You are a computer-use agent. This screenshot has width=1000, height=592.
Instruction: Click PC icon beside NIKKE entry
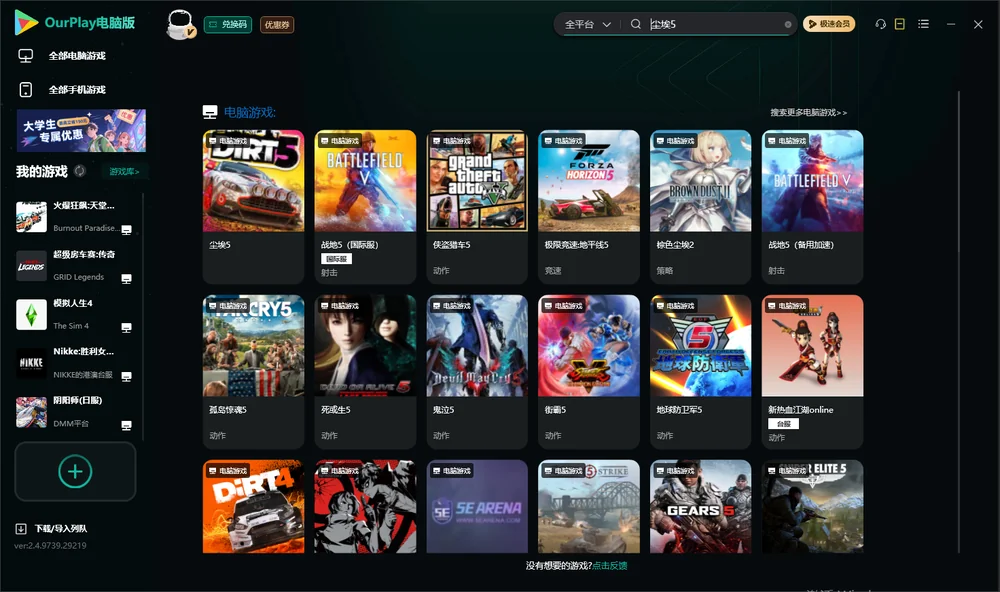point(126,376)
